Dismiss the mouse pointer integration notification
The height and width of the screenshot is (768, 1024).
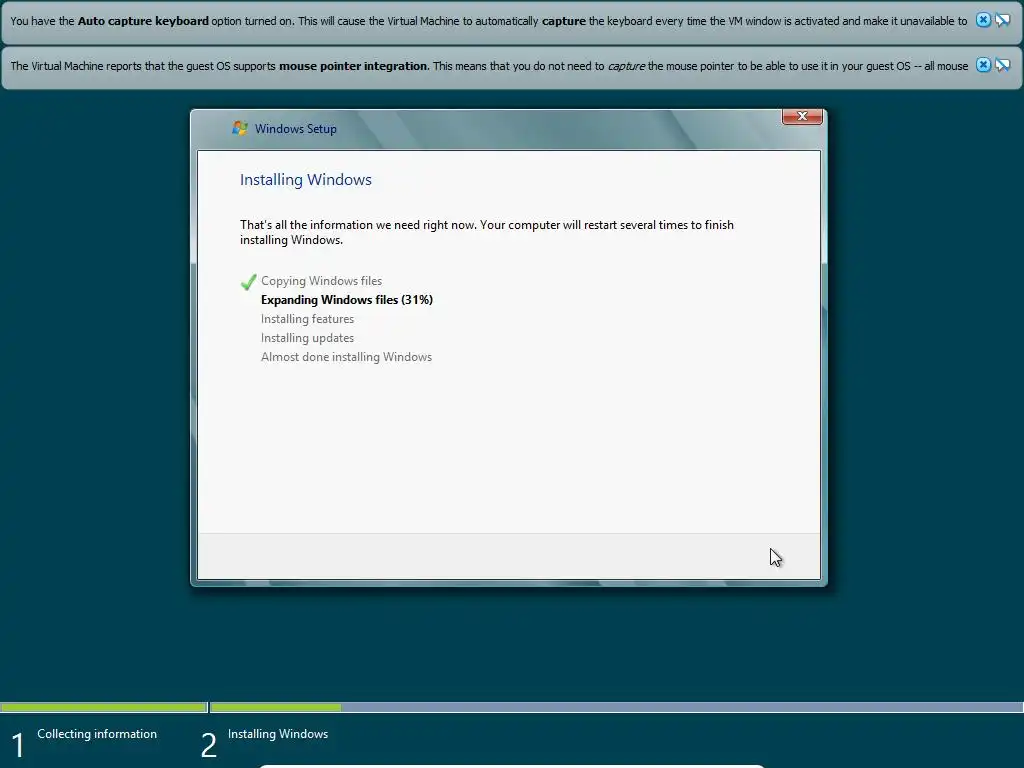[x=983, y=65]
